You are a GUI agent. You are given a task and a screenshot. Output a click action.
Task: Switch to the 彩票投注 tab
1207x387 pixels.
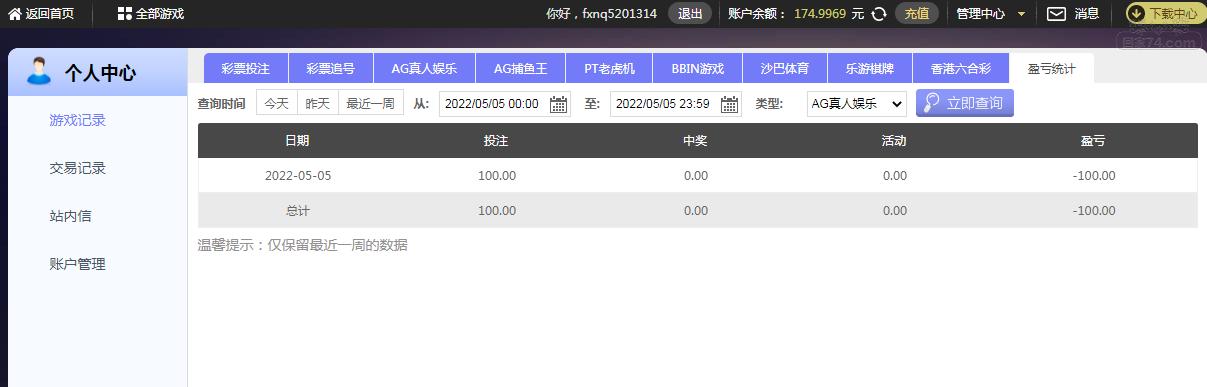(245, 69)
